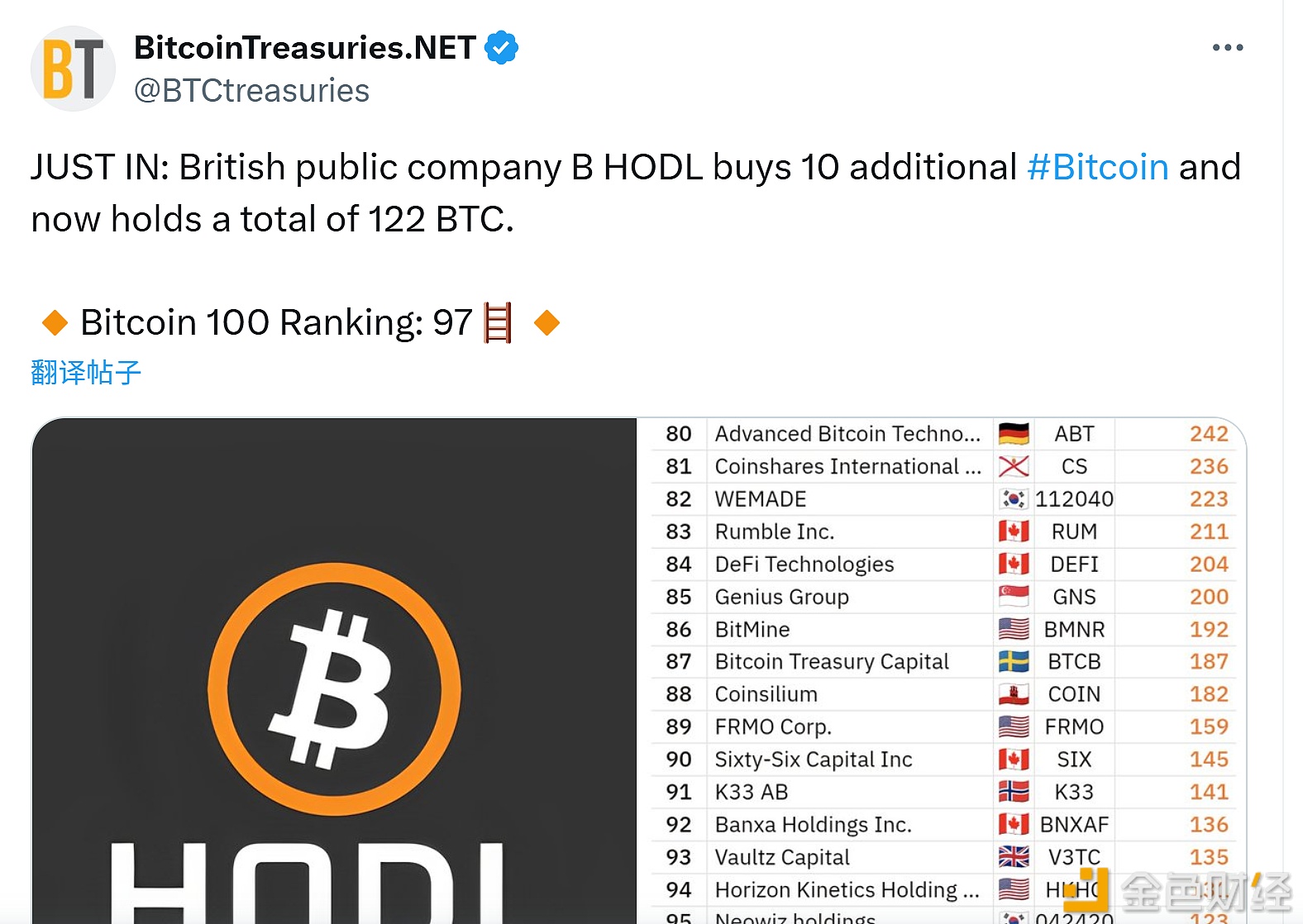Image resolution: width=1303 pixels, height=924 pixels.
Task: Click the Norwegian flag in K33 AB row
Action: (1014, 792)
